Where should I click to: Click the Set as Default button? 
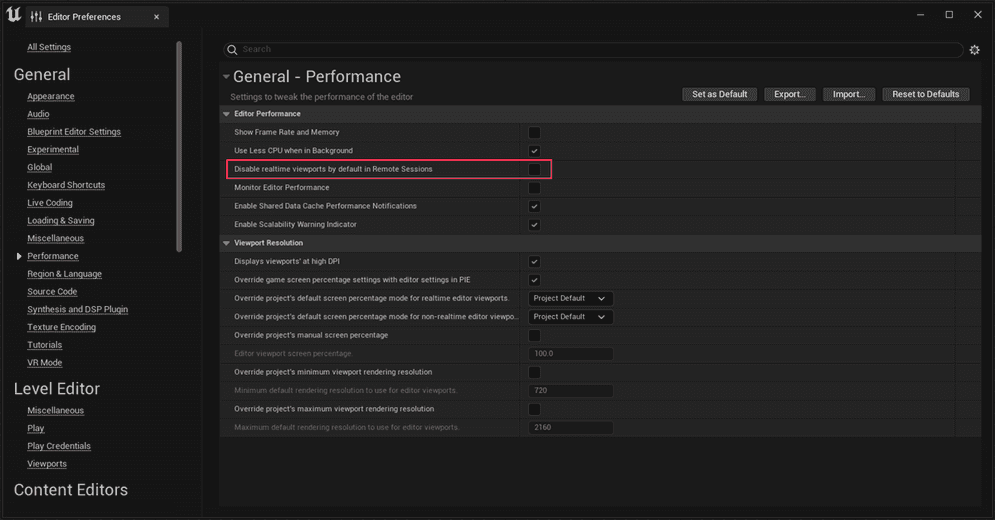point(719,94)
